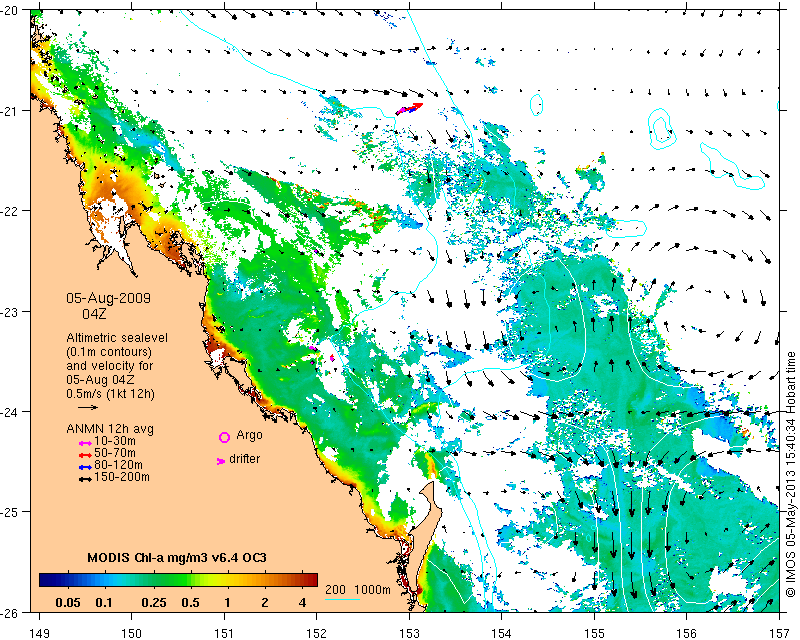
Task: Click the '10-30m' depth label
Action: [x=115, y=441]
